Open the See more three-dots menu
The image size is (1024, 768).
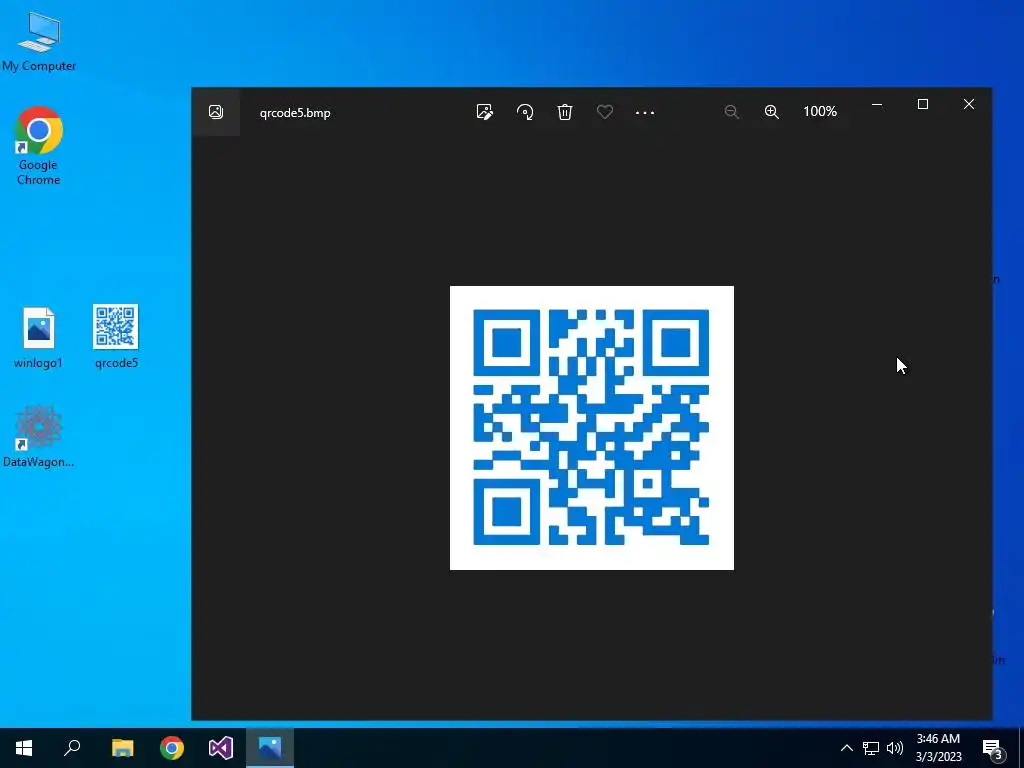(645, 112)
